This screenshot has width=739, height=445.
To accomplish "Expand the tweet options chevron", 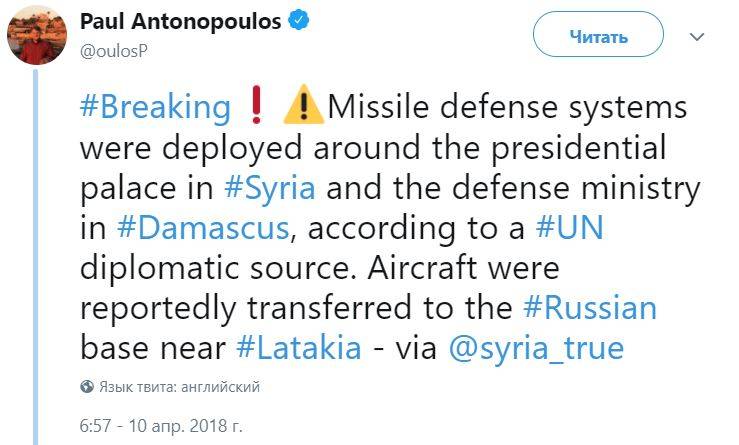I will (698, 37).
